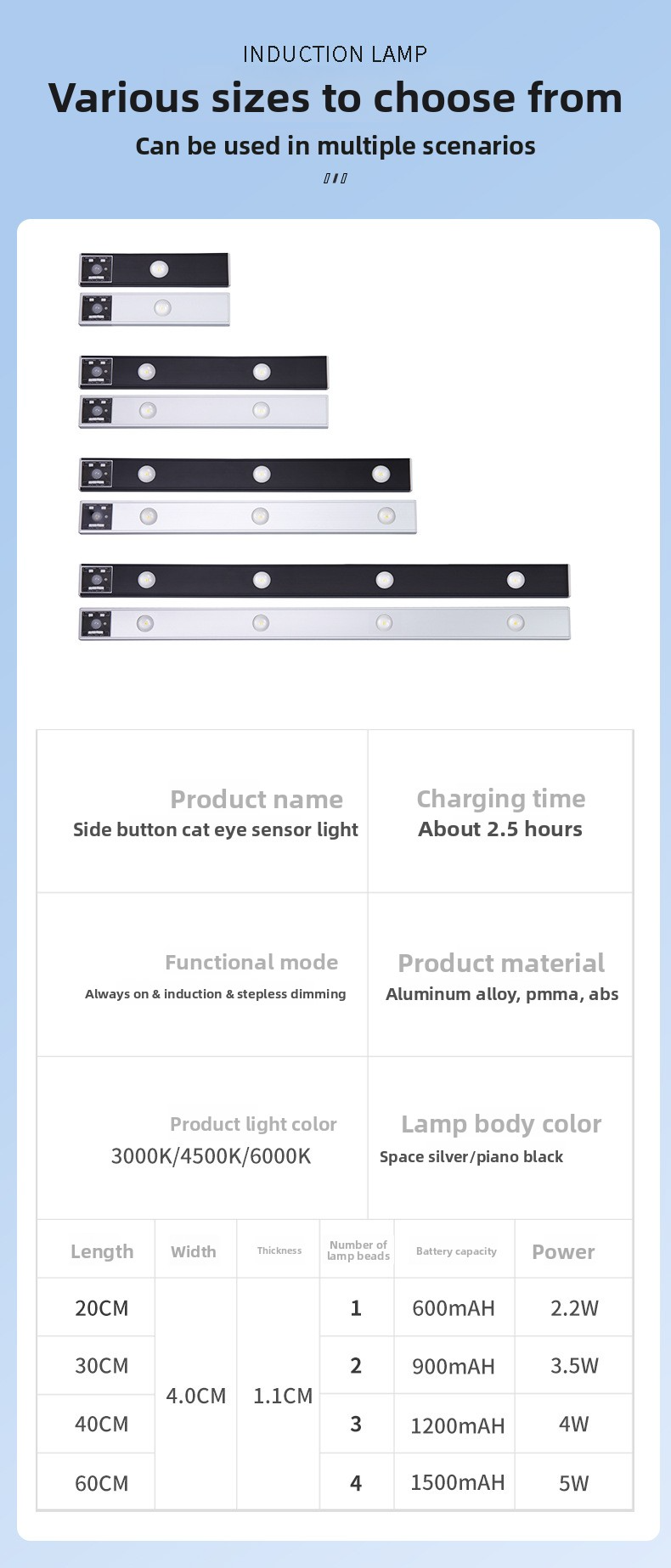Screen dimensions: 671x1568
Task: Click the rightmost bead on the longest silver lamp
Action: coord(516,623)
